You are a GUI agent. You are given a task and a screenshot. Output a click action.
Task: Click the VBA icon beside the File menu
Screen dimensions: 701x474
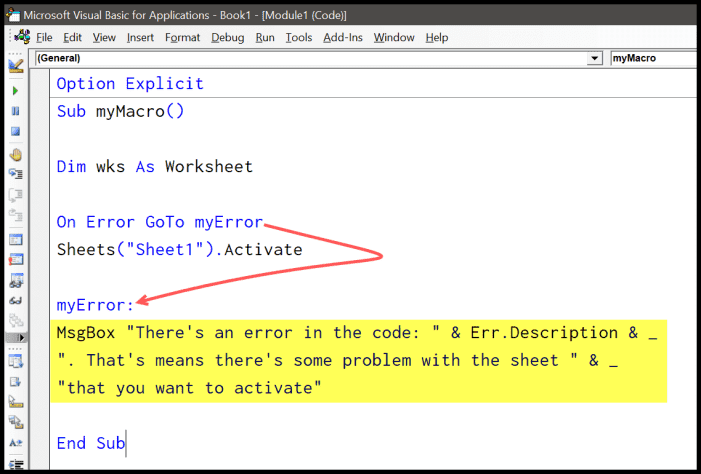pos(22,37)
